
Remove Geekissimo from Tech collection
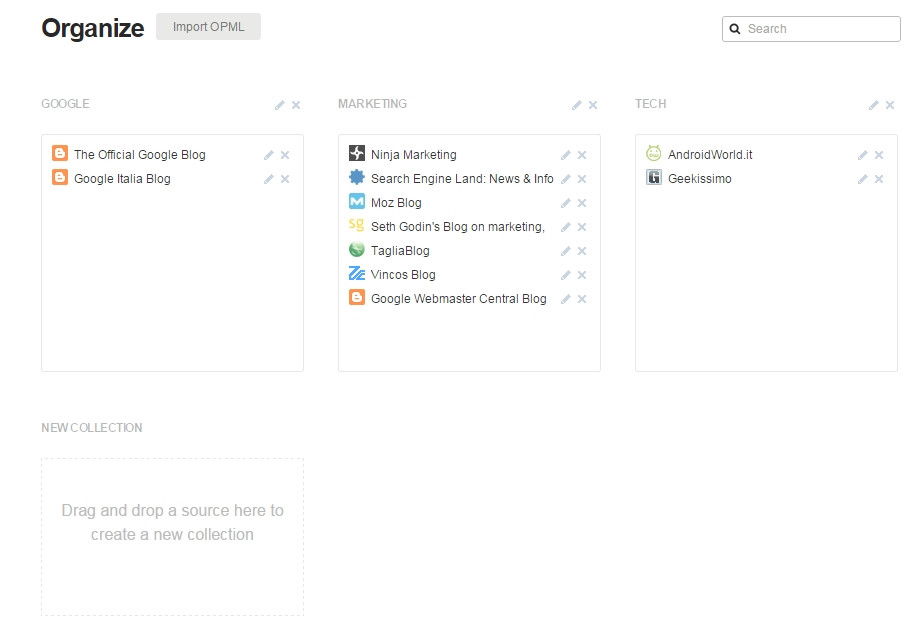(x=879, y=179)
